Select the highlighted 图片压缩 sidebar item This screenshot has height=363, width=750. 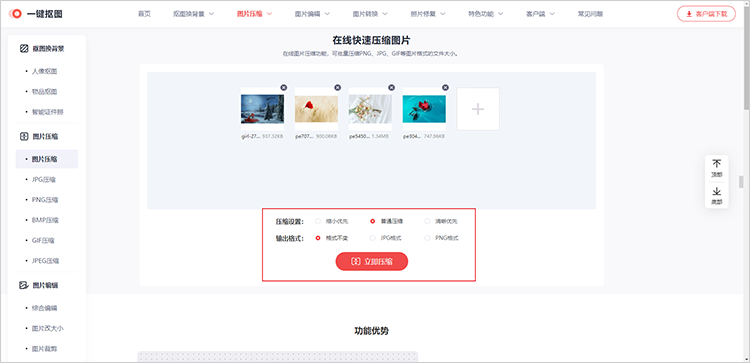pos(47,159)
